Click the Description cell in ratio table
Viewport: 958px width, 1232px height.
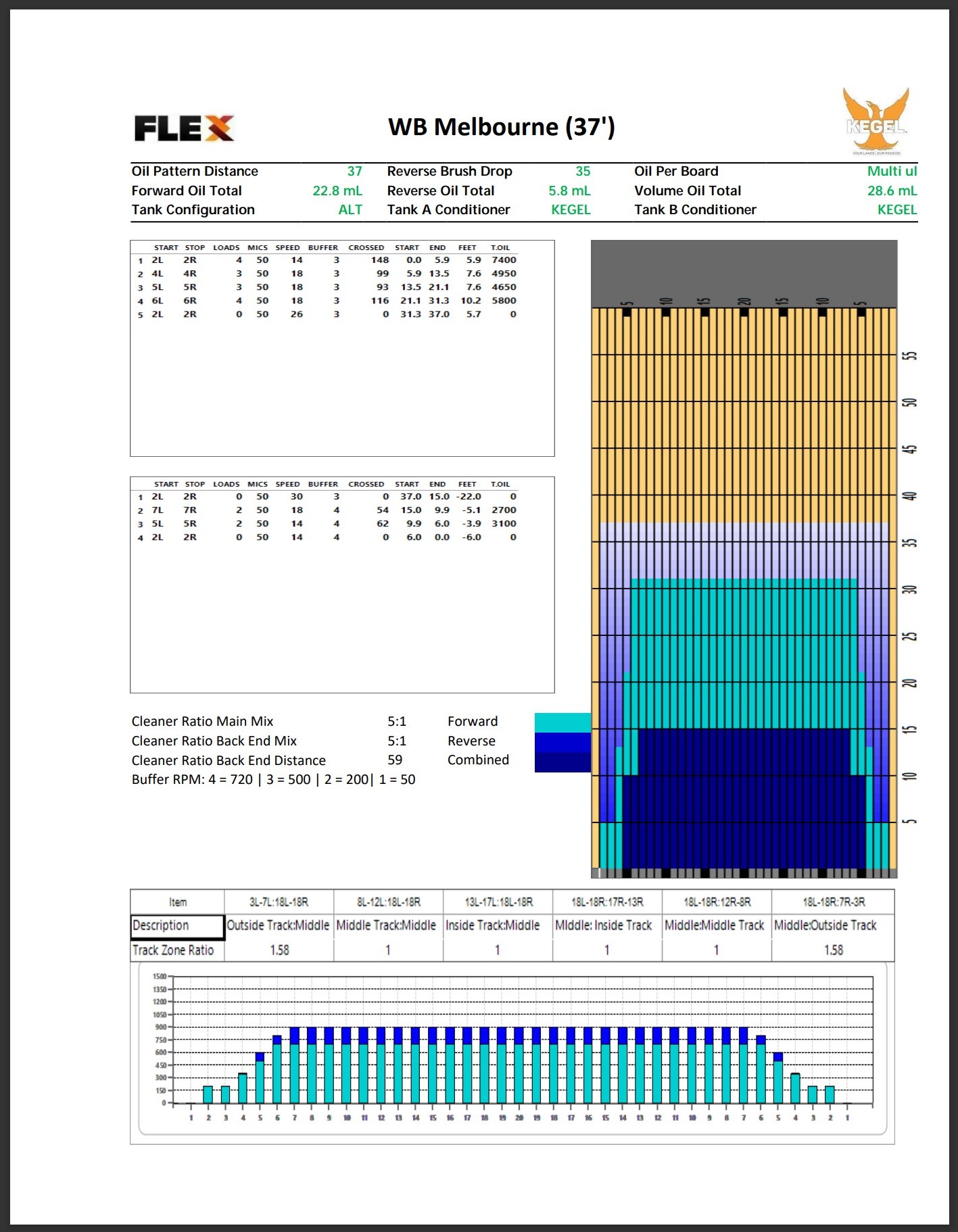tap(178, 927)
